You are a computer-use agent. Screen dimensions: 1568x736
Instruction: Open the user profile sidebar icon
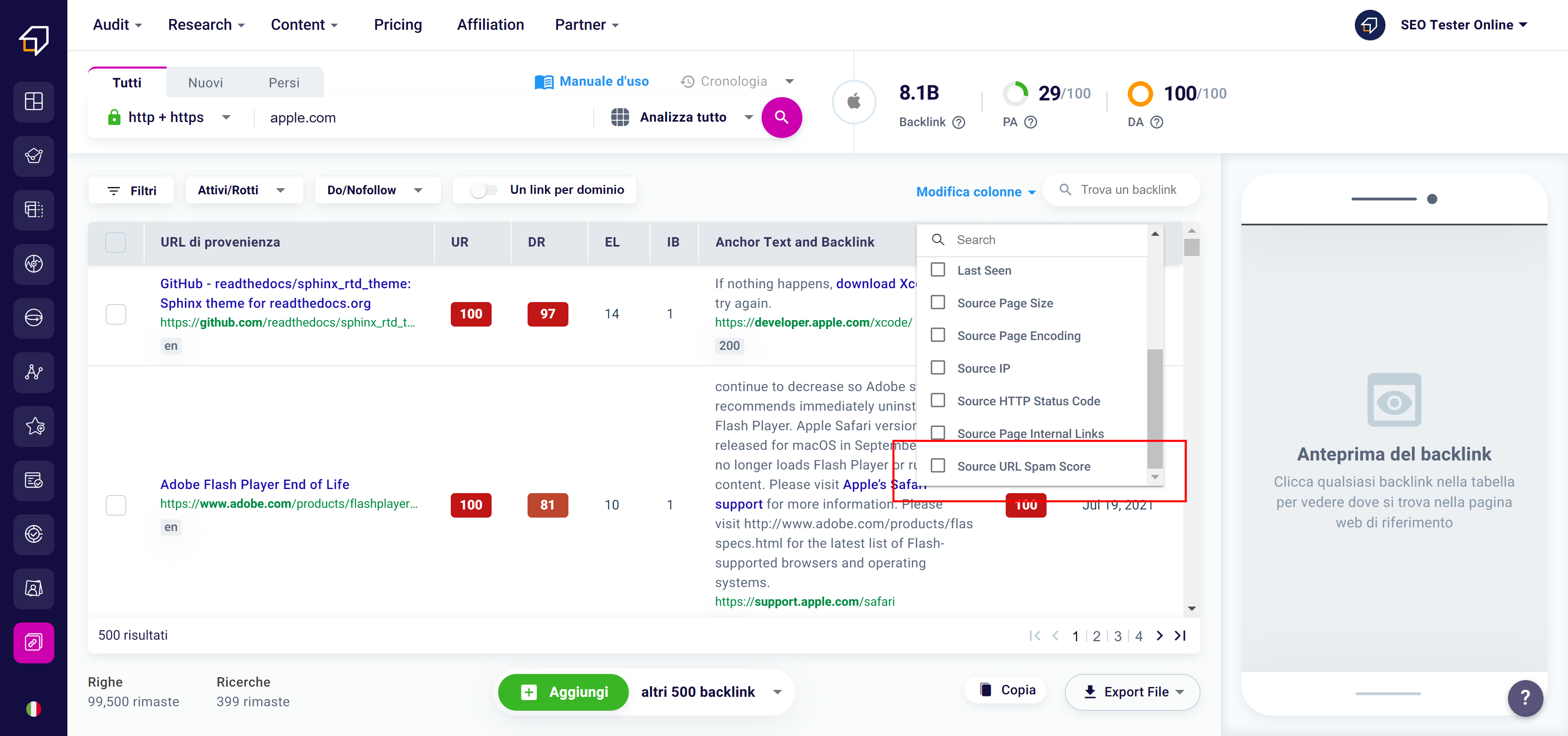[x=33, y=588]
